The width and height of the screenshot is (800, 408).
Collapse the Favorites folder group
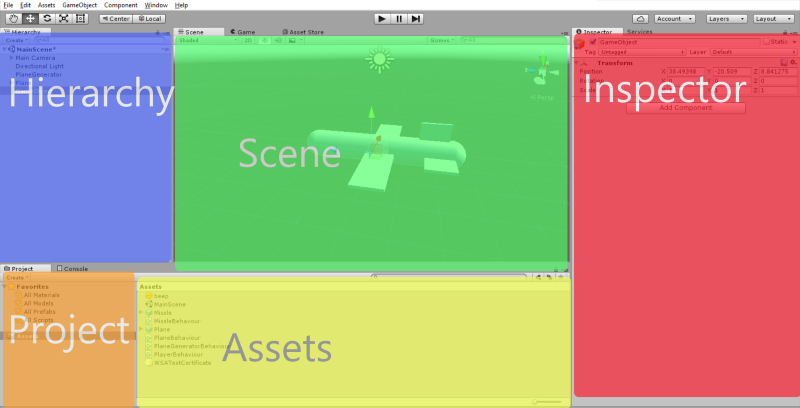[x=5, y=287]
